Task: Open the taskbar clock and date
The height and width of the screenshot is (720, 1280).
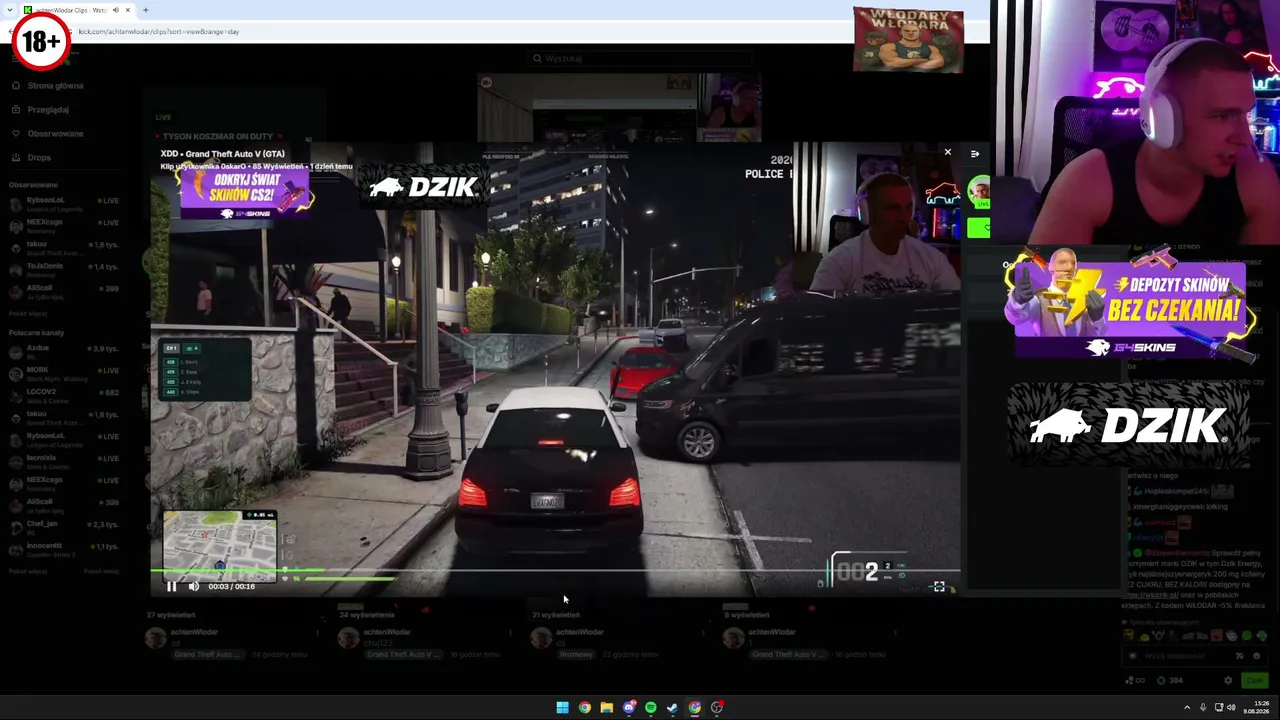Action: click(x=1258, y=708)
